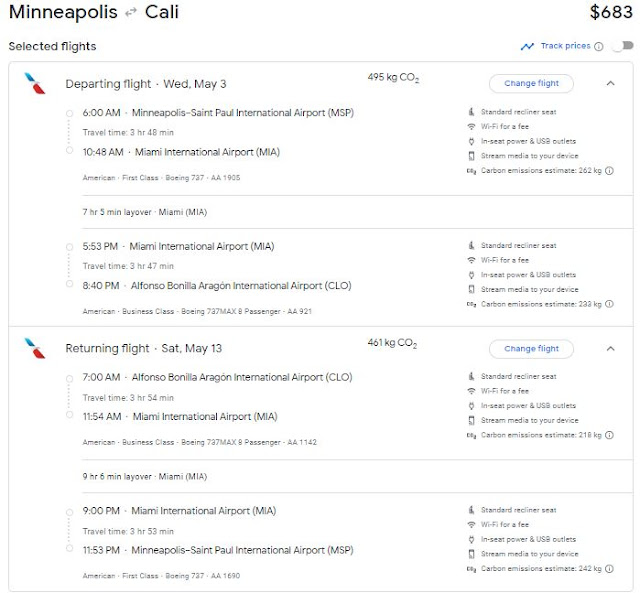Click the seat icon for flight AA 1905
Viewport: 640px width, 593px height.
(x=471, y=111)
